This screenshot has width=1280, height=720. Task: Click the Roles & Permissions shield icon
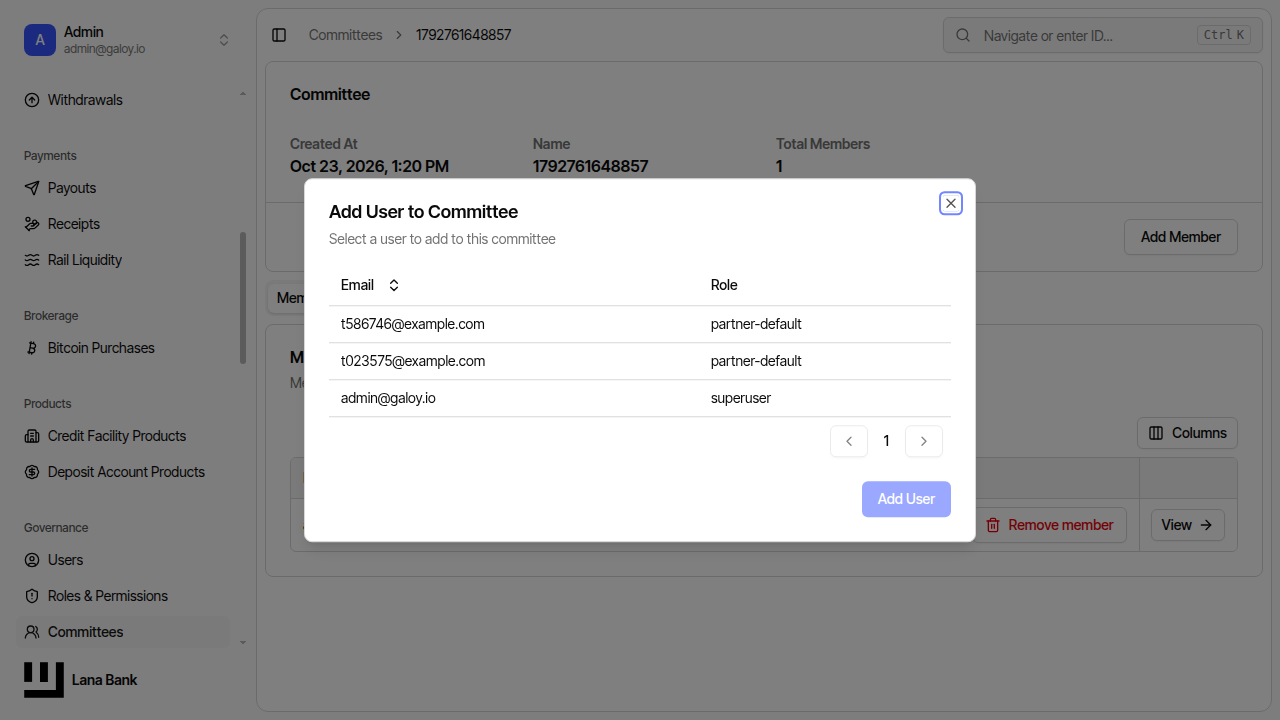point(32,596)
